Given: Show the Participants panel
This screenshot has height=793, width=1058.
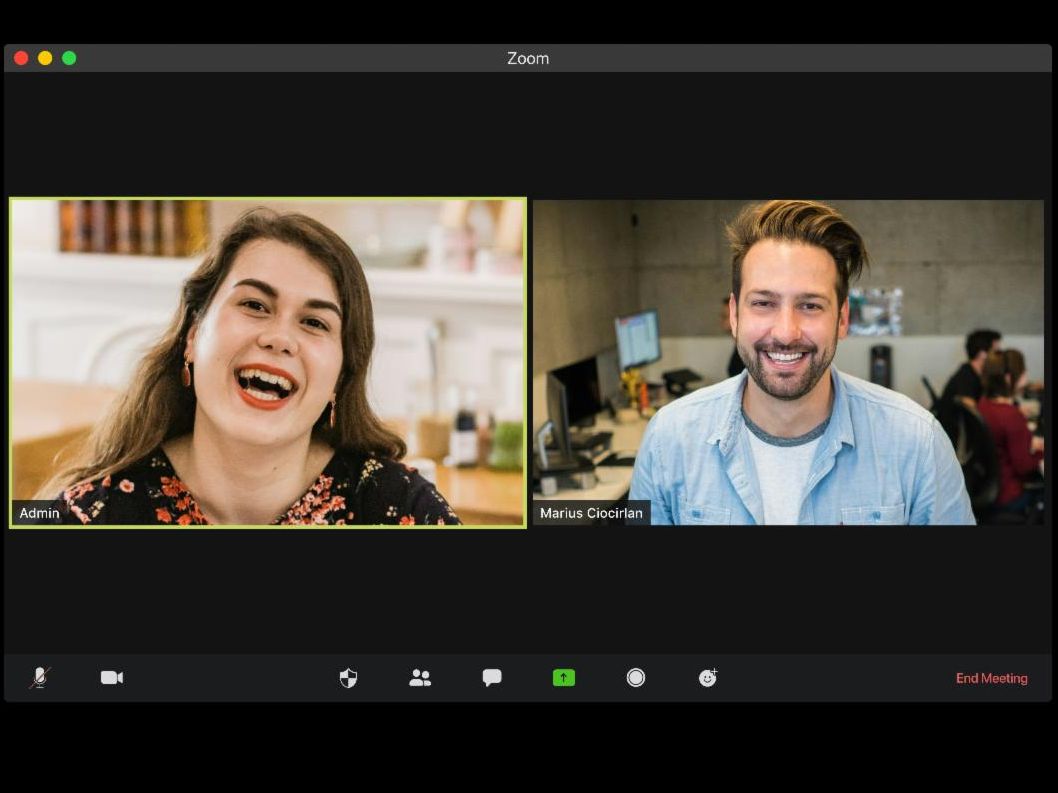Looking at the screenshot, I should (420, 678).
